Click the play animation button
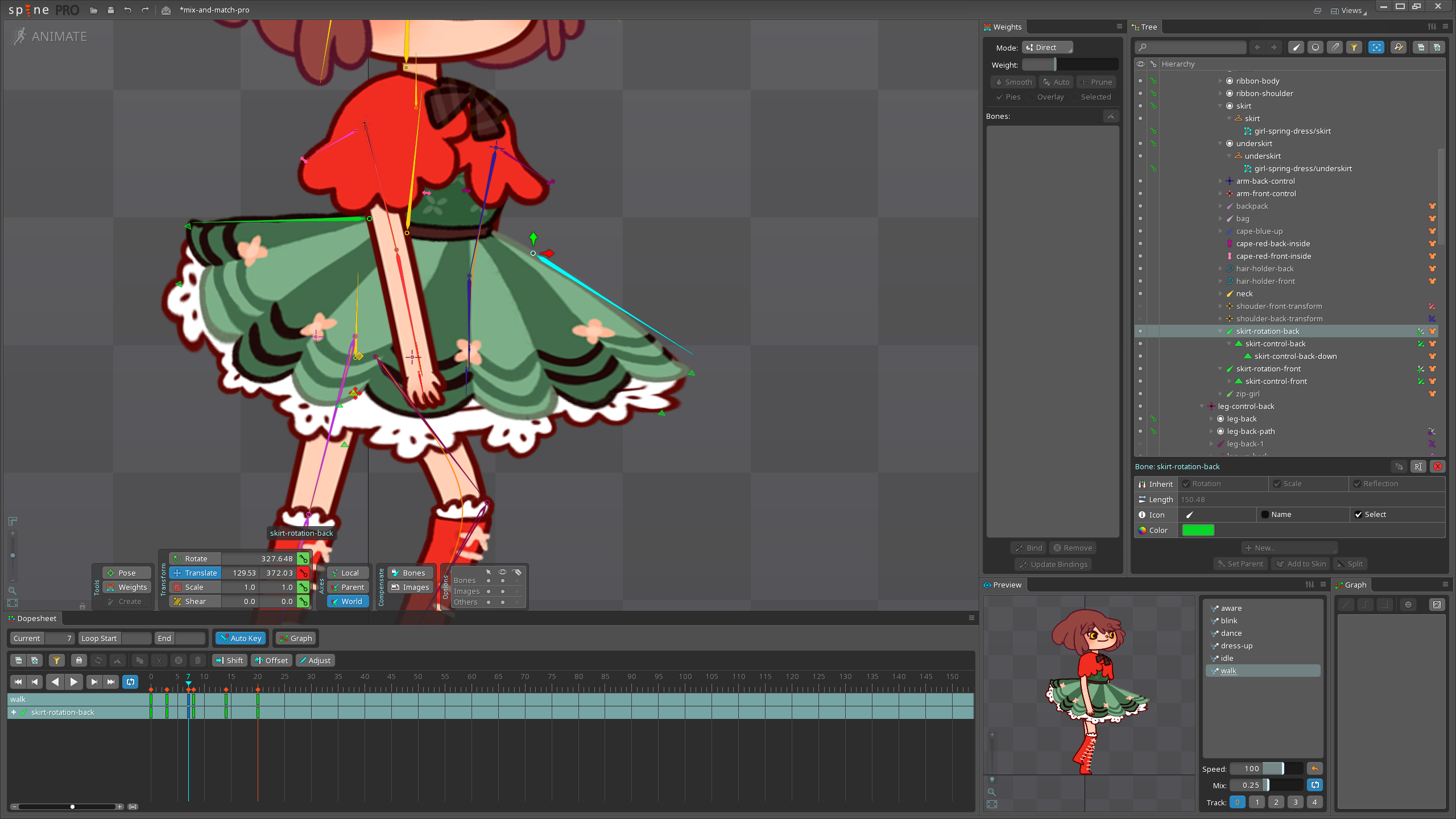Screen dimensions: 1456x819 pos(73,681)
